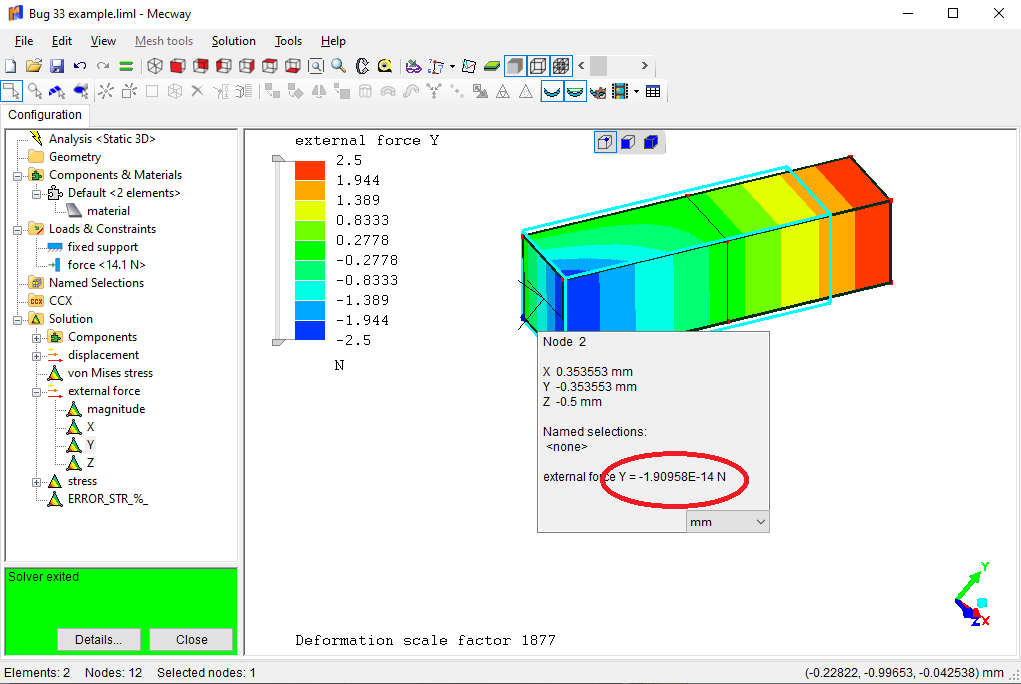Image resolution: width=1021 pixels, height=684 pixels.
Task: Expand the displacement results node
Action: [36, 356]
